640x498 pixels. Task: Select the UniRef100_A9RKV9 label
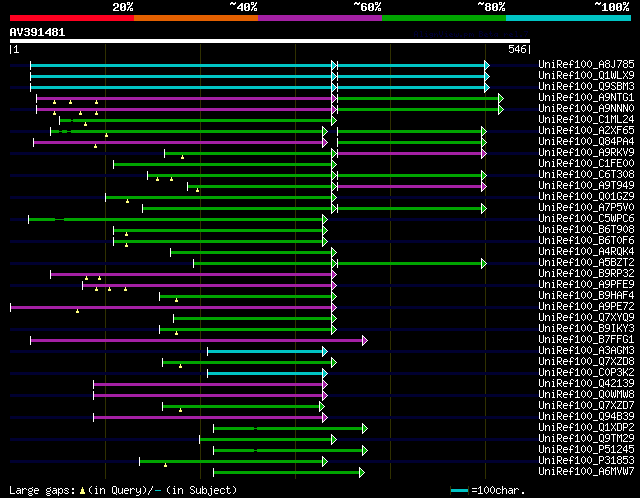pos(586,153)
